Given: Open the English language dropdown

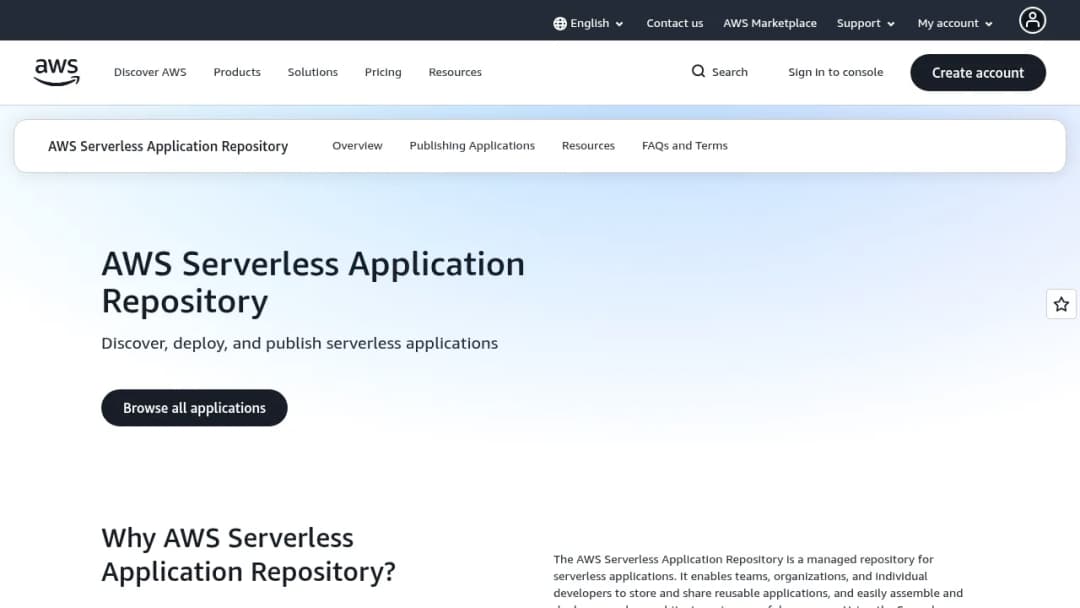Looking at the screenshot, I should [x=589, y=23].
